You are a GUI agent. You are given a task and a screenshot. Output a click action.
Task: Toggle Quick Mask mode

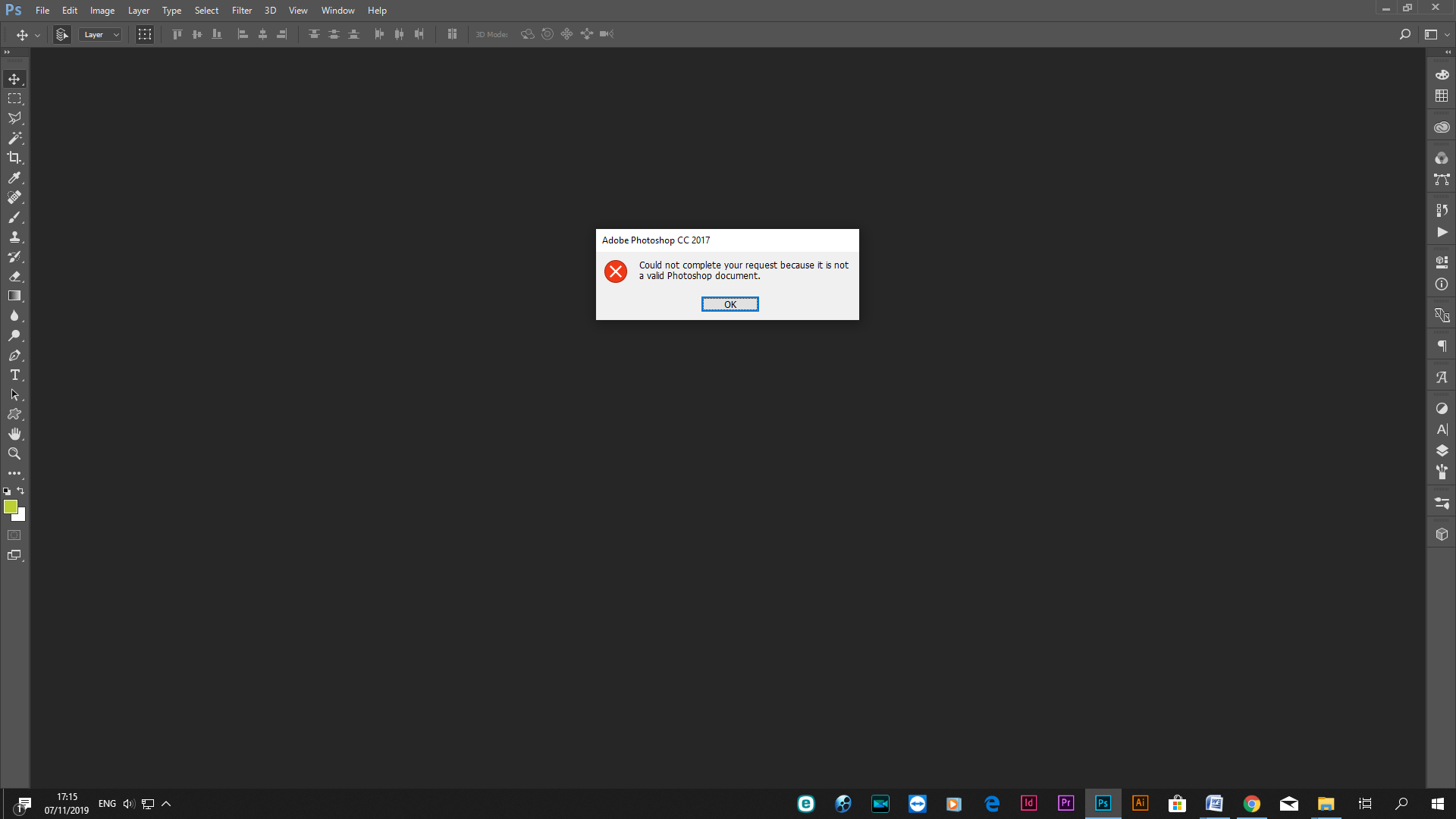14,535
